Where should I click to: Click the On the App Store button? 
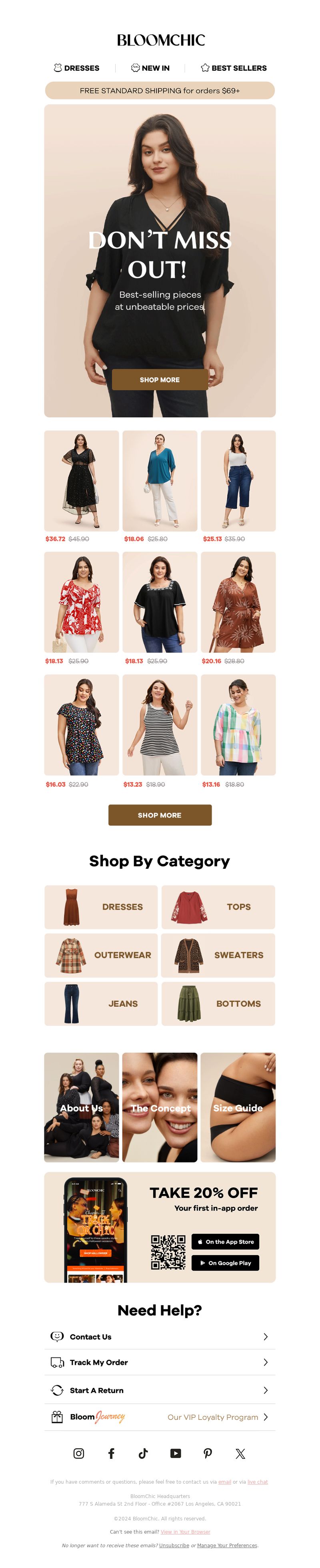(x=225, y=1242)
